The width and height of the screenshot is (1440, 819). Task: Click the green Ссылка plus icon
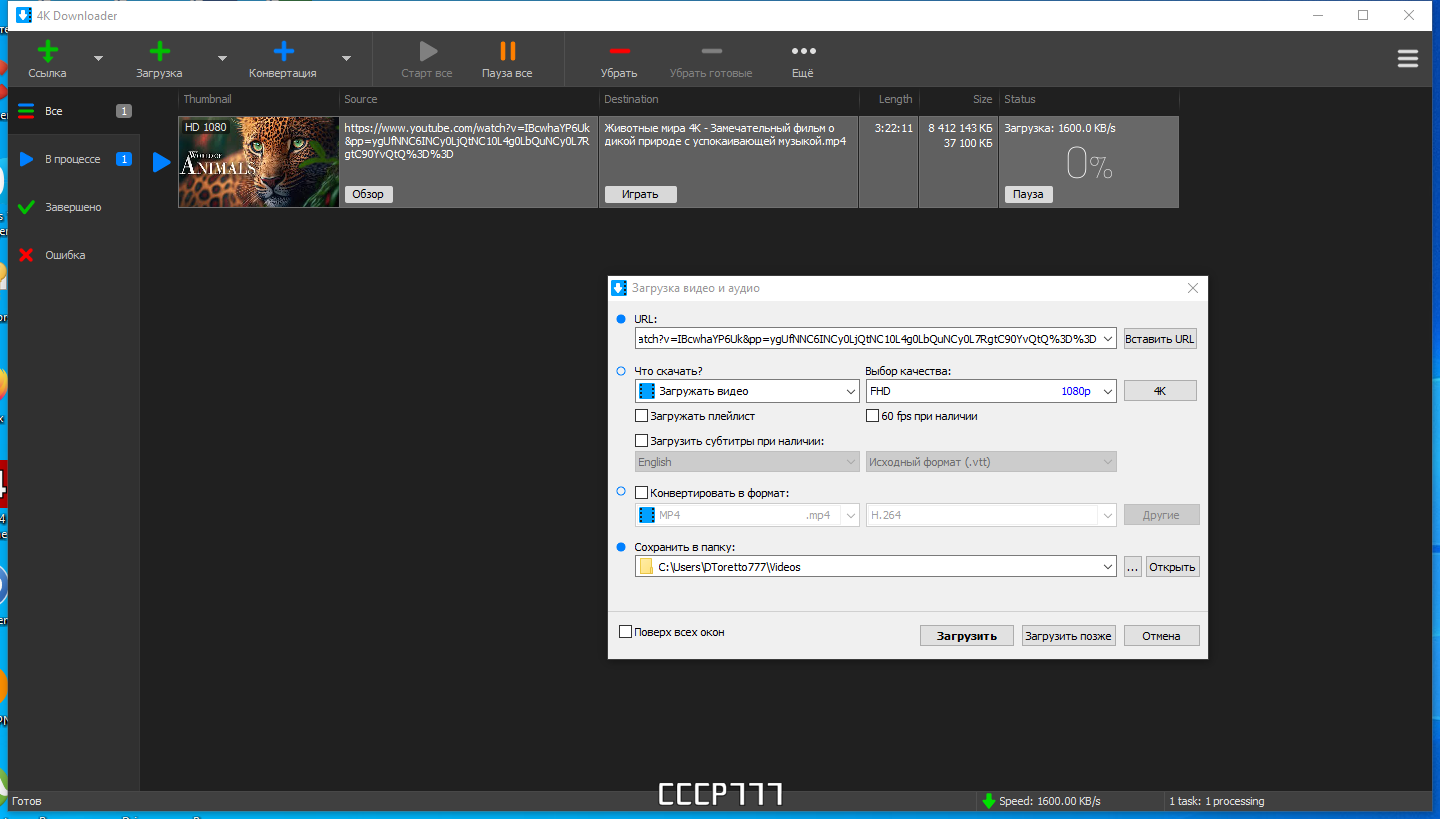(x=47, y=51)
